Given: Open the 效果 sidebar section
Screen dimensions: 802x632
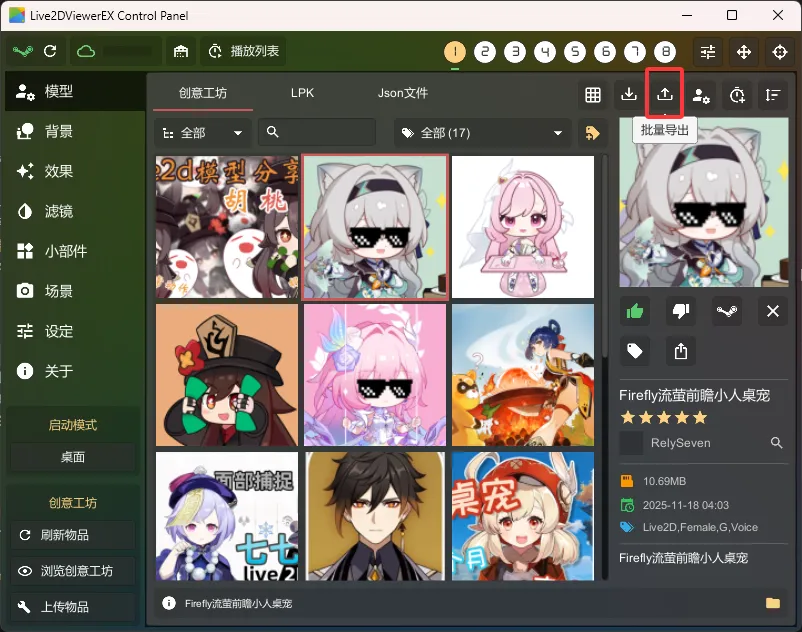Looking at the screenshot, I should tap(75, 171).
